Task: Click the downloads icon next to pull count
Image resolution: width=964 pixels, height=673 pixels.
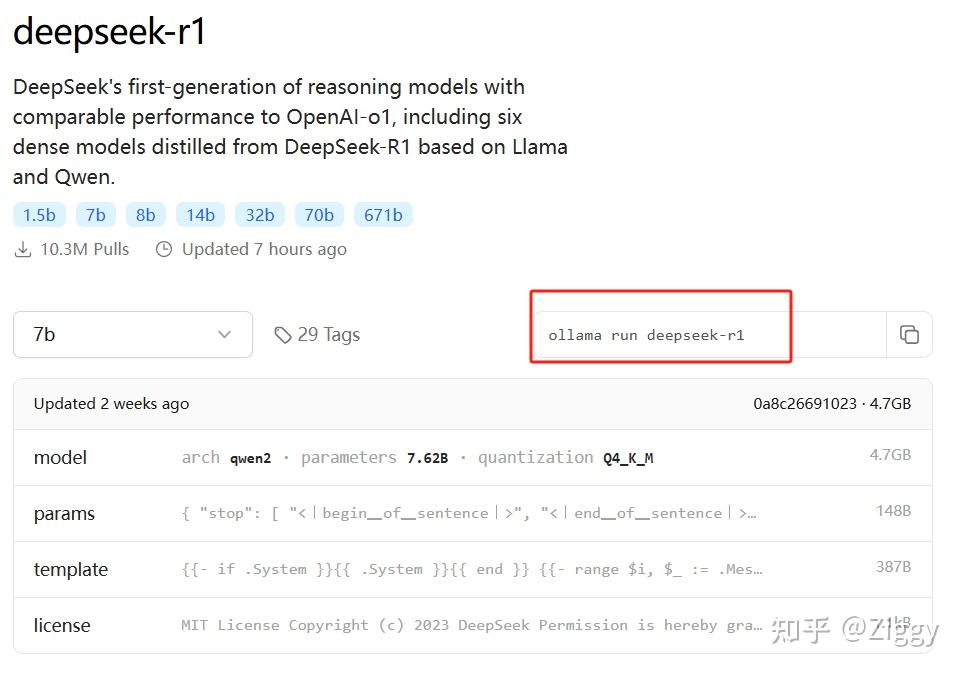Action: [x=22, y=249]
